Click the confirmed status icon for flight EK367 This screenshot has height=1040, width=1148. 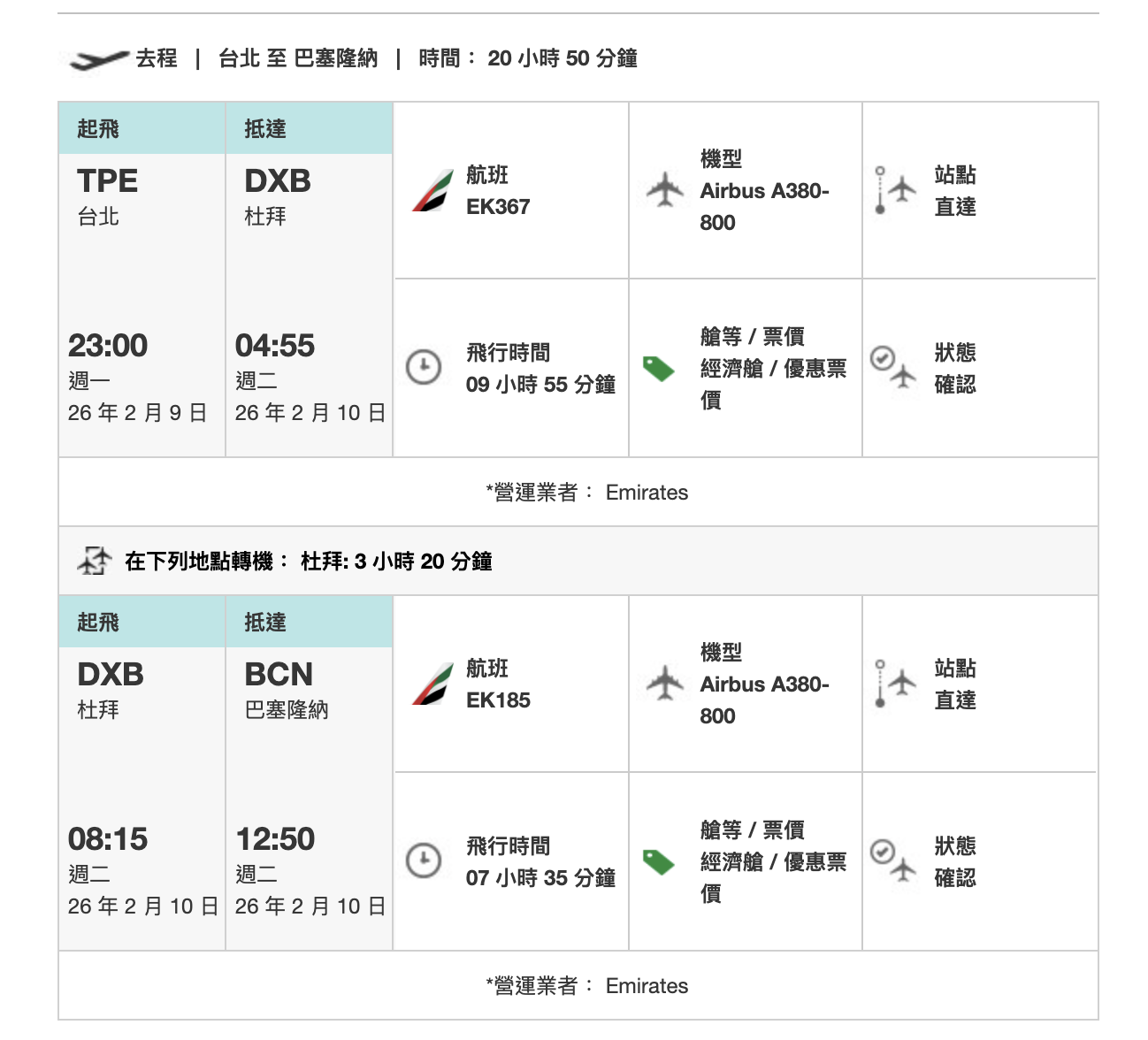coord(893,367)
